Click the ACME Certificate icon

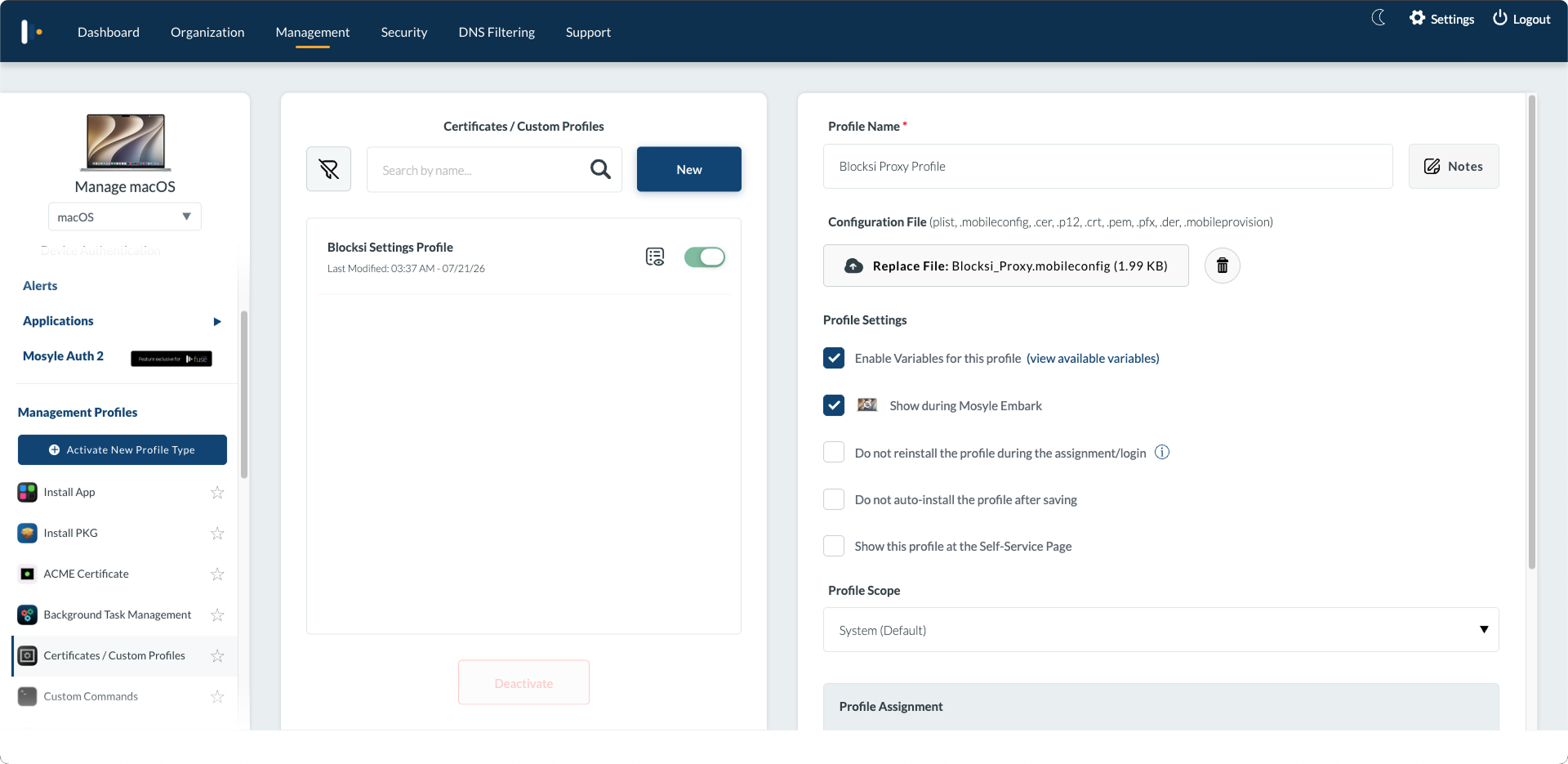pyautogui.click(x=28, y=574)
